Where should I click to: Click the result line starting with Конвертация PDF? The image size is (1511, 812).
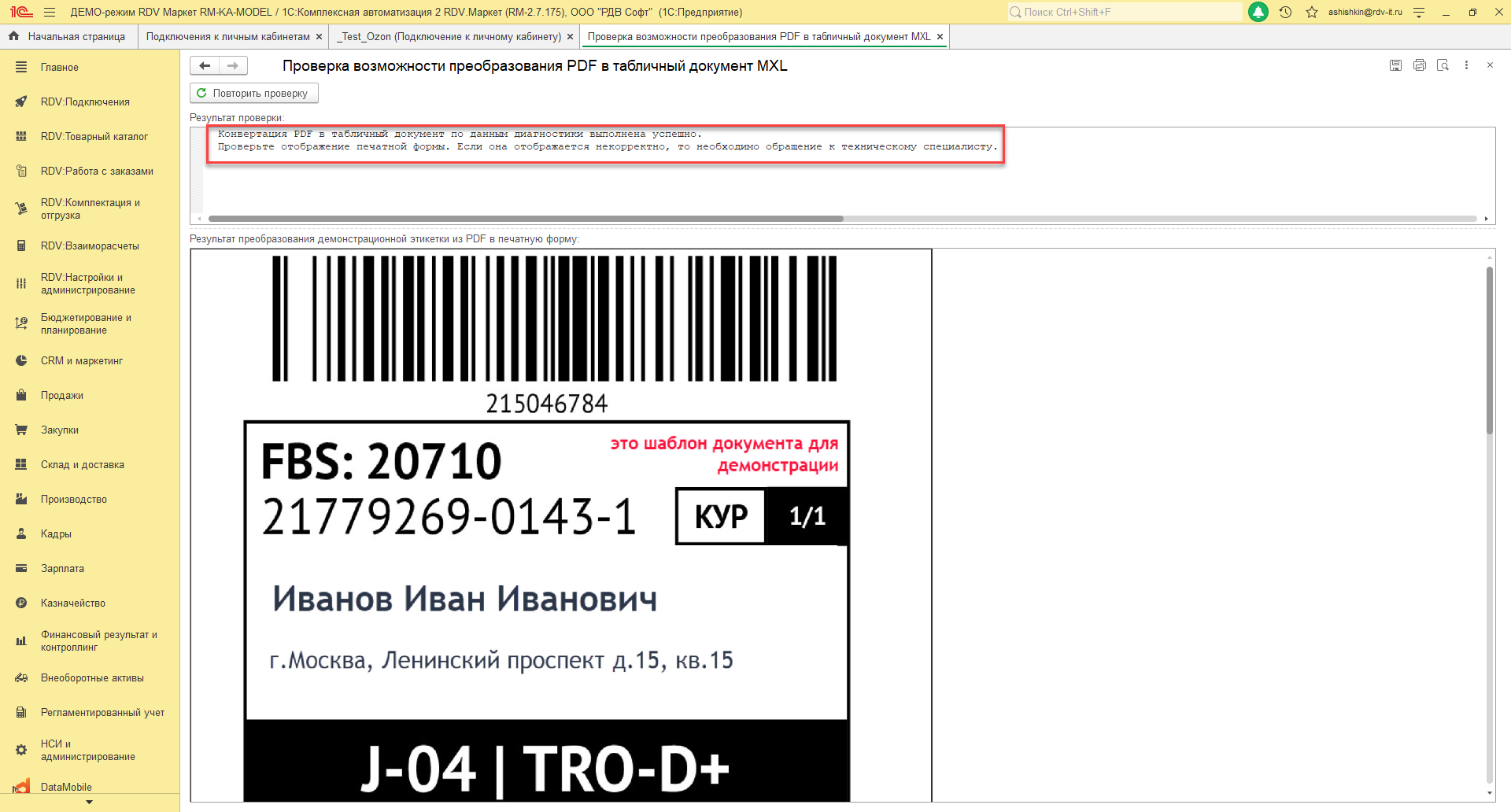click(x=460, y=134)
